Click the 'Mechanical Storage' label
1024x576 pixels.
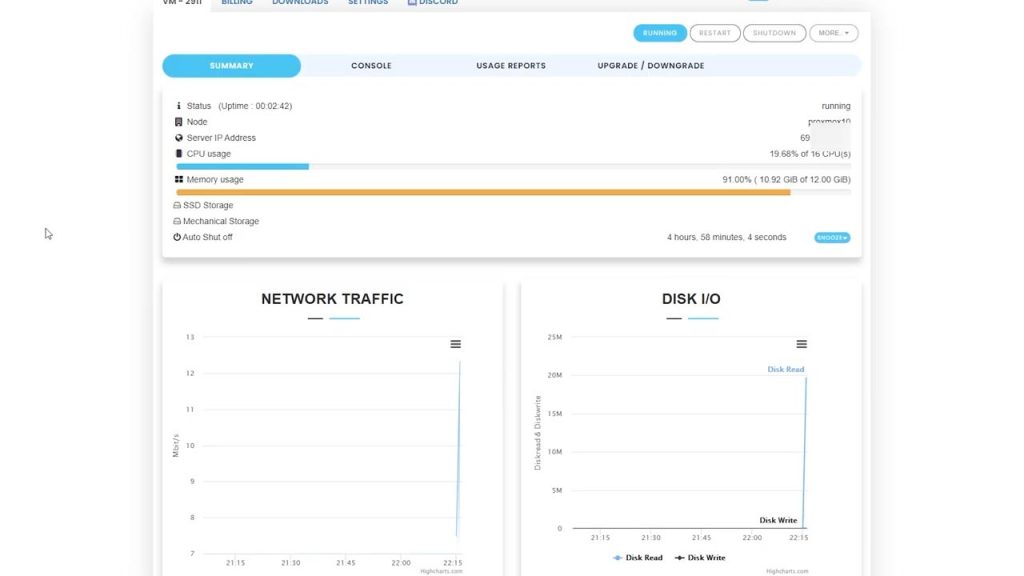221,221
